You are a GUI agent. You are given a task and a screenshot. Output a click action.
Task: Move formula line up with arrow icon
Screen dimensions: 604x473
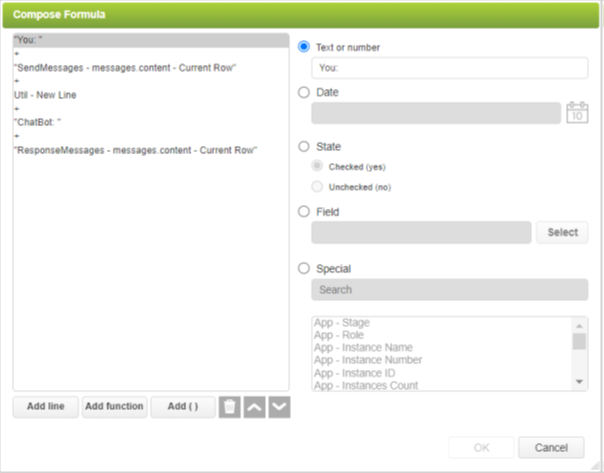point(255,407)
